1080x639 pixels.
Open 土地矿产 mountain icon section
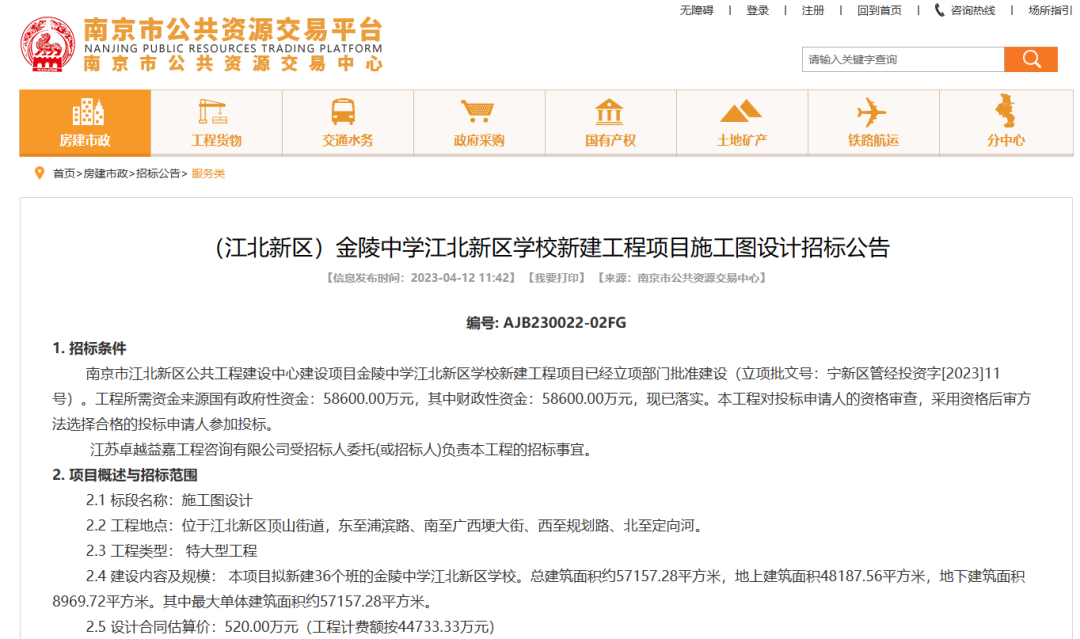741,112
